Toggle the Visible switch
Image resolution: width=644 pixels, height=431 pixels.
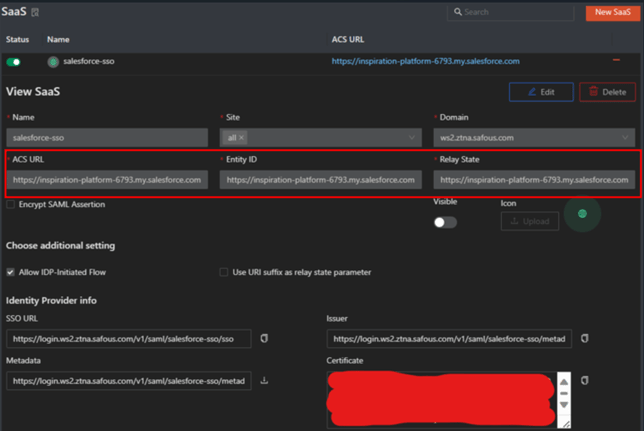point(445,221)
